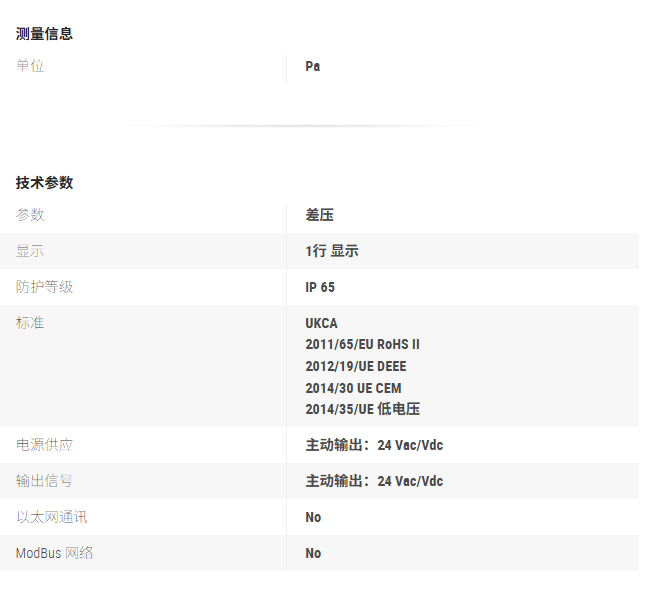Click the 以太网通讯 row label
656x596 pixels.
pos(51,517)
